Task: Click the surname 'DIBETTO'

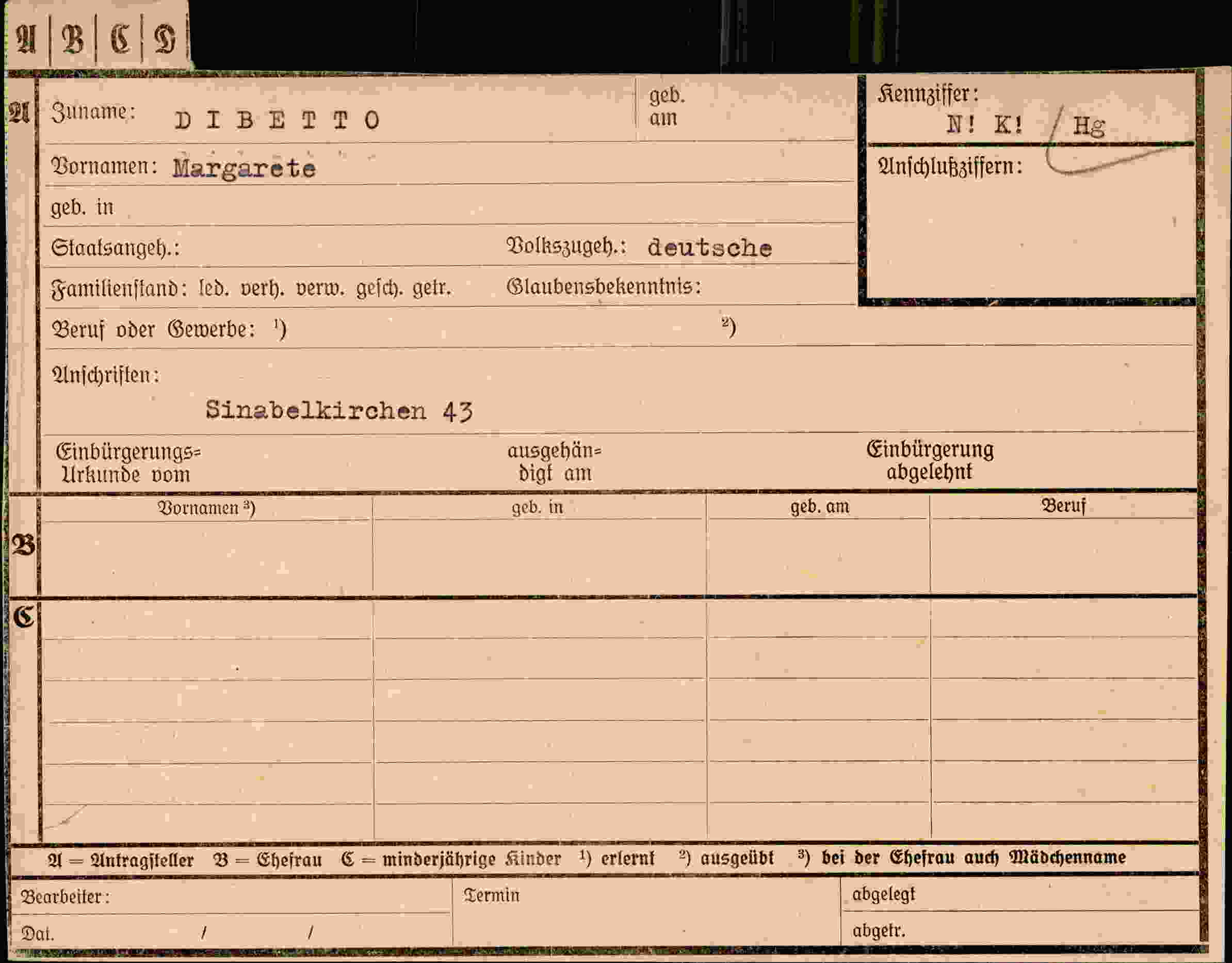Action: click(x=278, y=121)
